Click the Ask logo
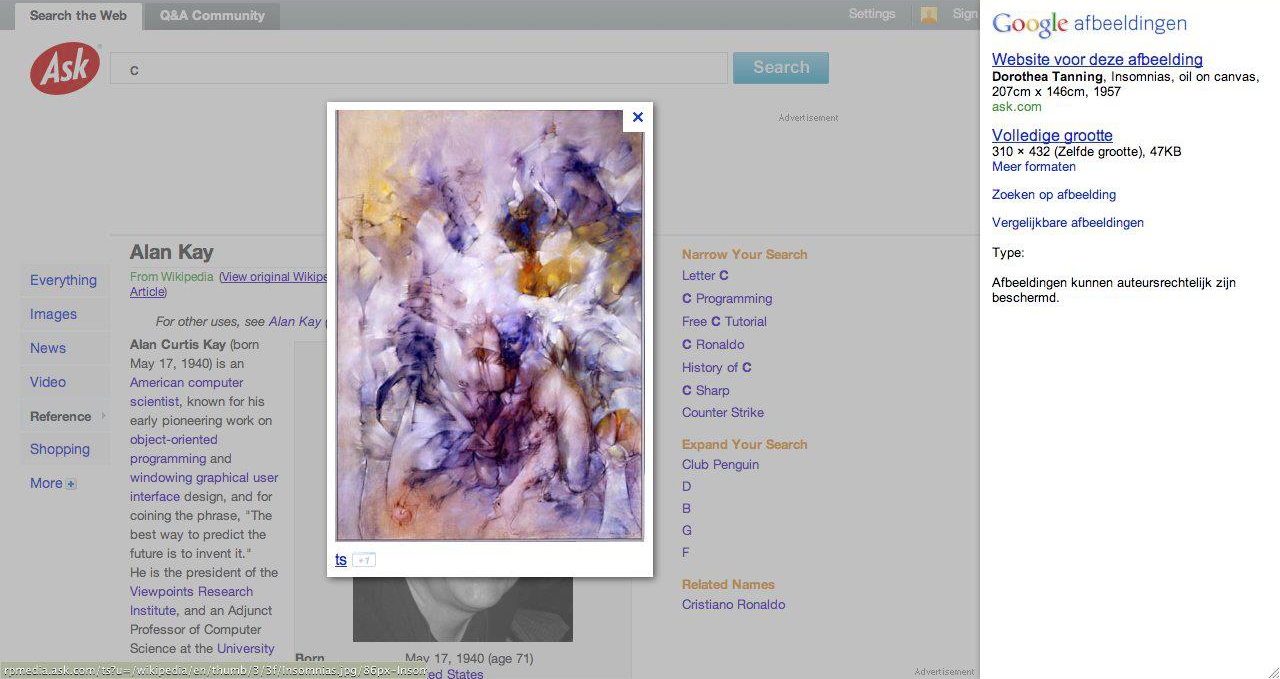Screen dimensions: 1280x679 pyautogui.click(x=66, y=68)
